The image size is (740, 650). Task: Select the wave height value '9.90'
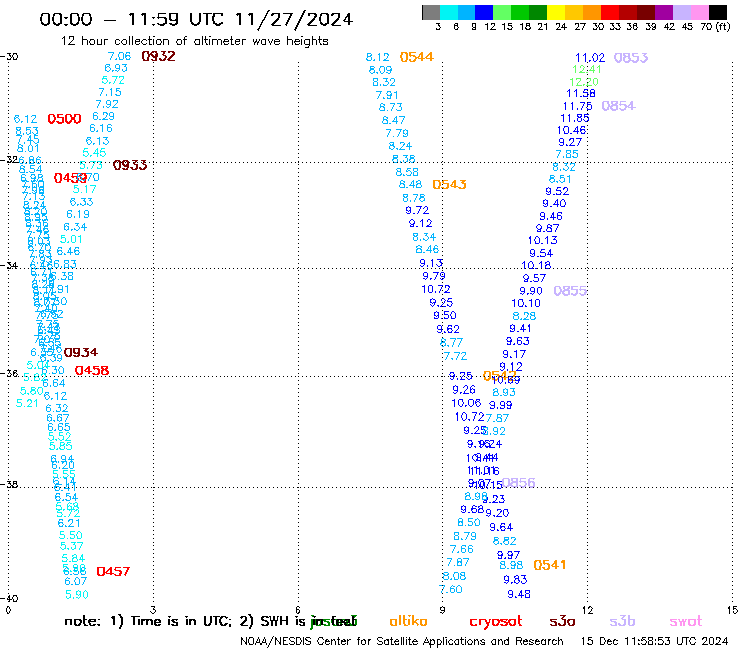531,291
